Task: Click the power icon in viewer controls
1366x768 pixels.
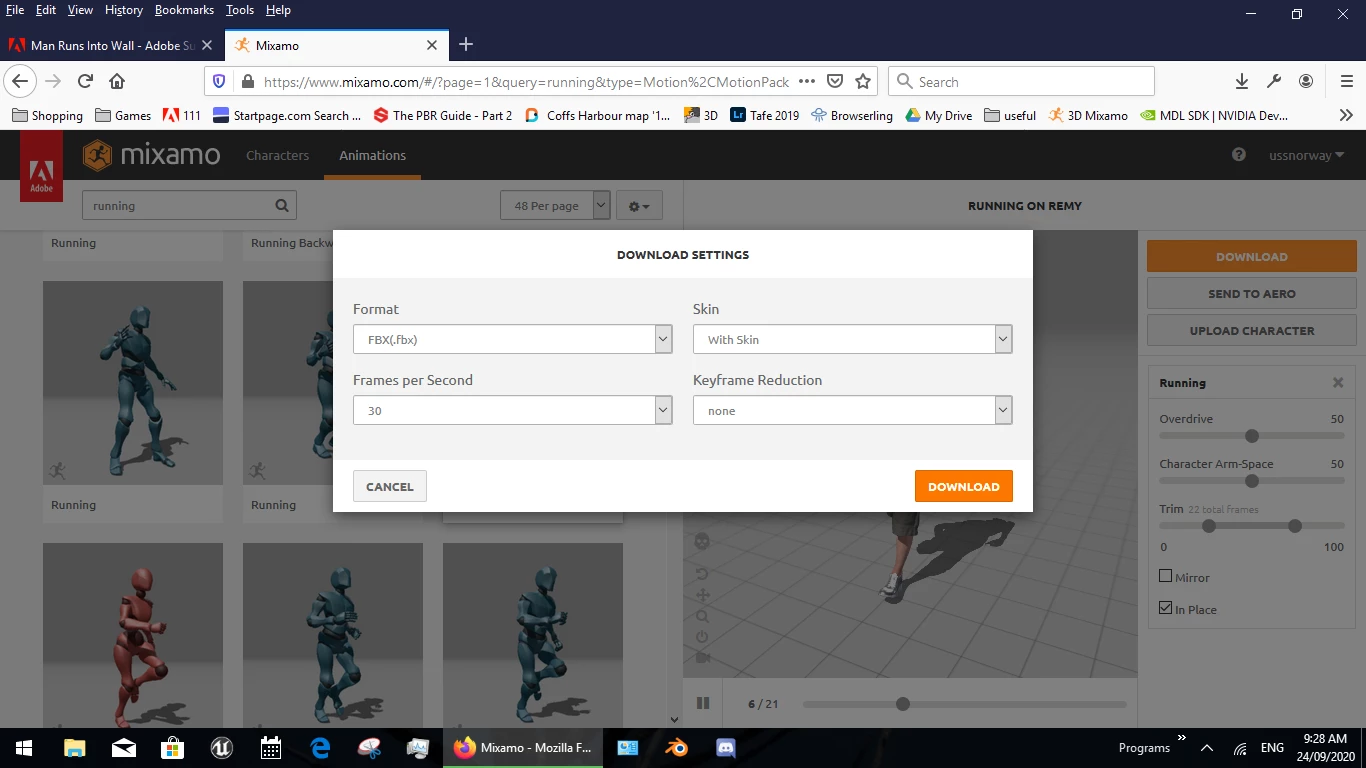Action: 702,637
